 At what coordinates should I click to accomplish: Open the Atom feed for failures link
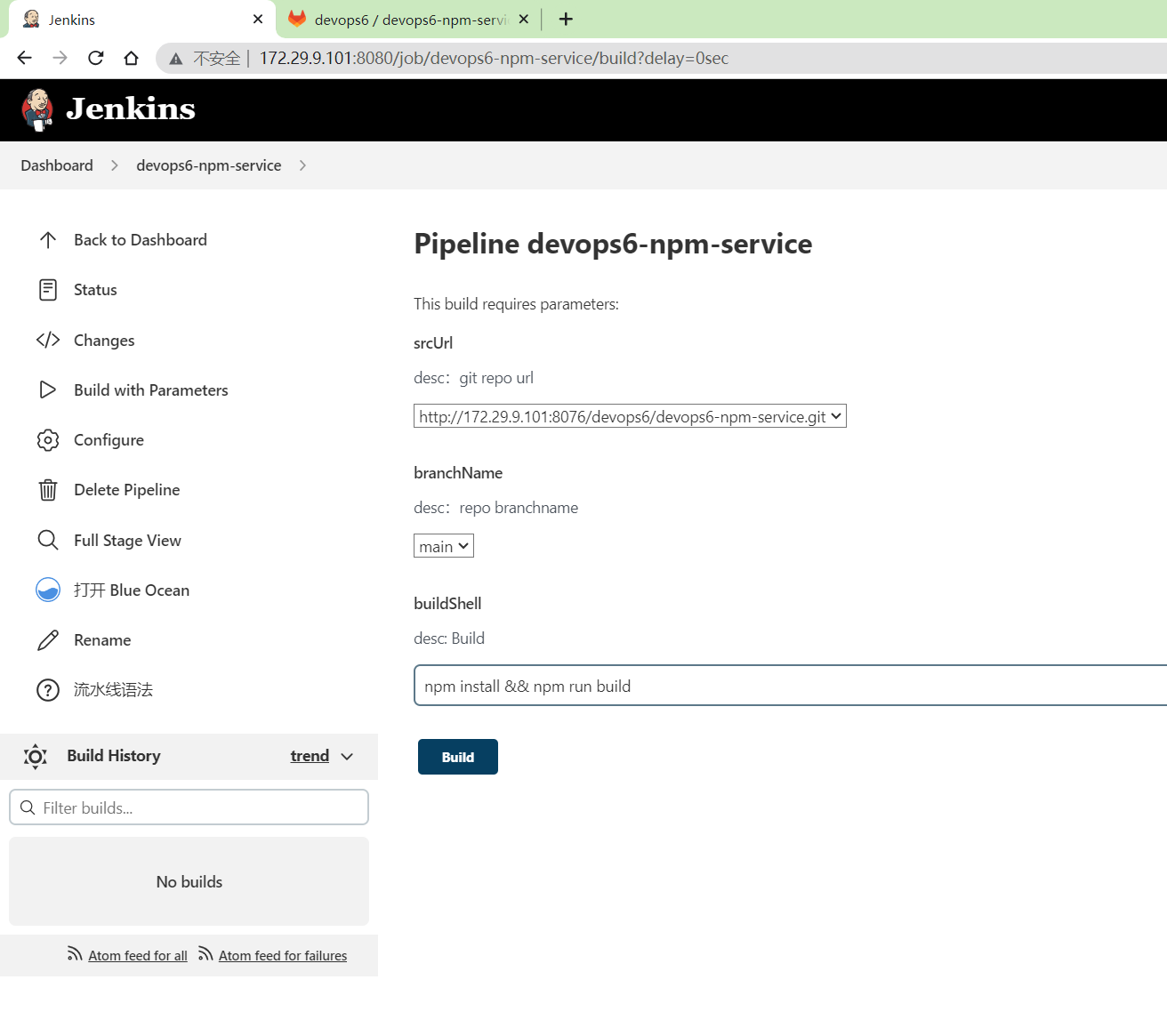point(283,955)
